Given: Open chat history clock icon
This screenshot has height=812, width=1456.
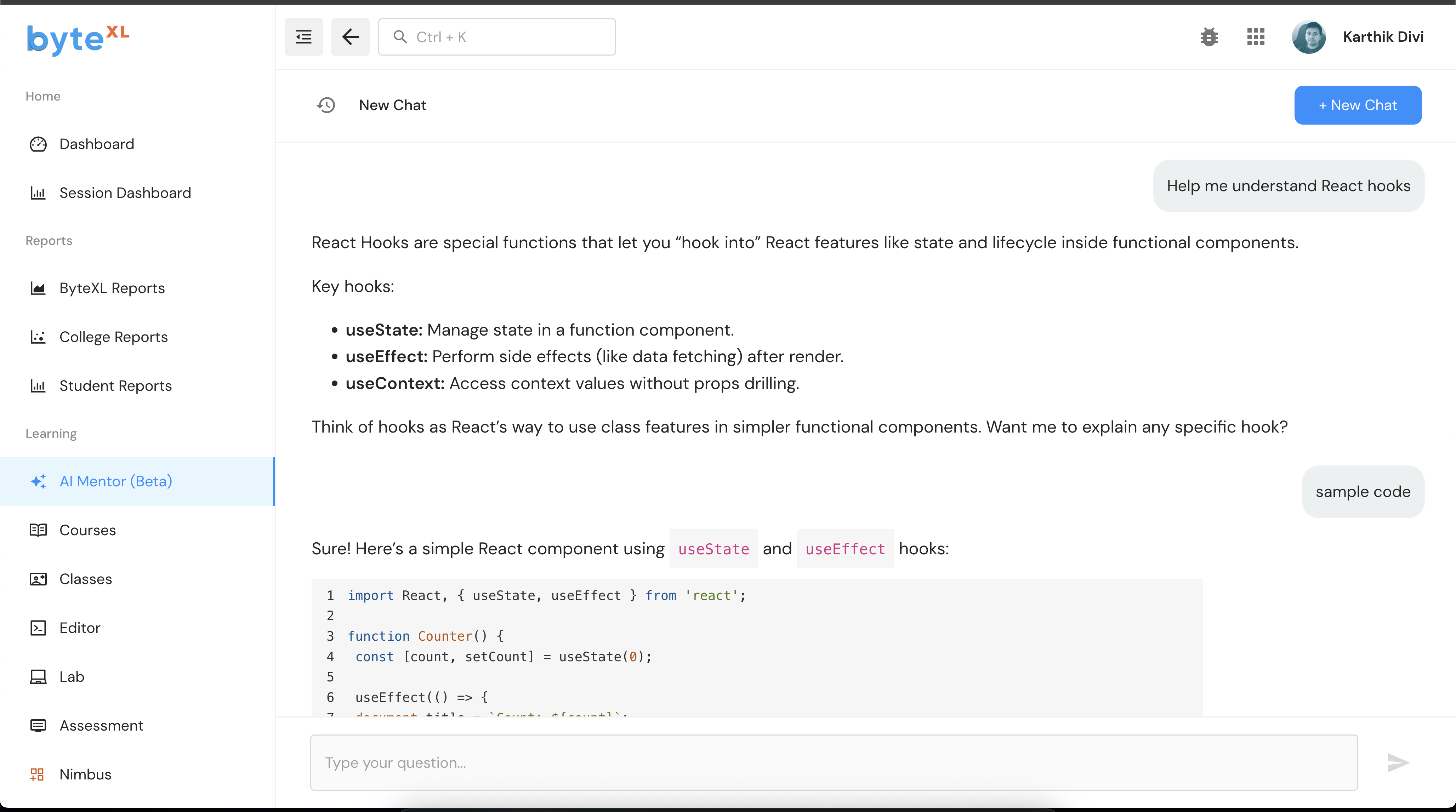Looking at the screenshot, I should coord(326,105).
